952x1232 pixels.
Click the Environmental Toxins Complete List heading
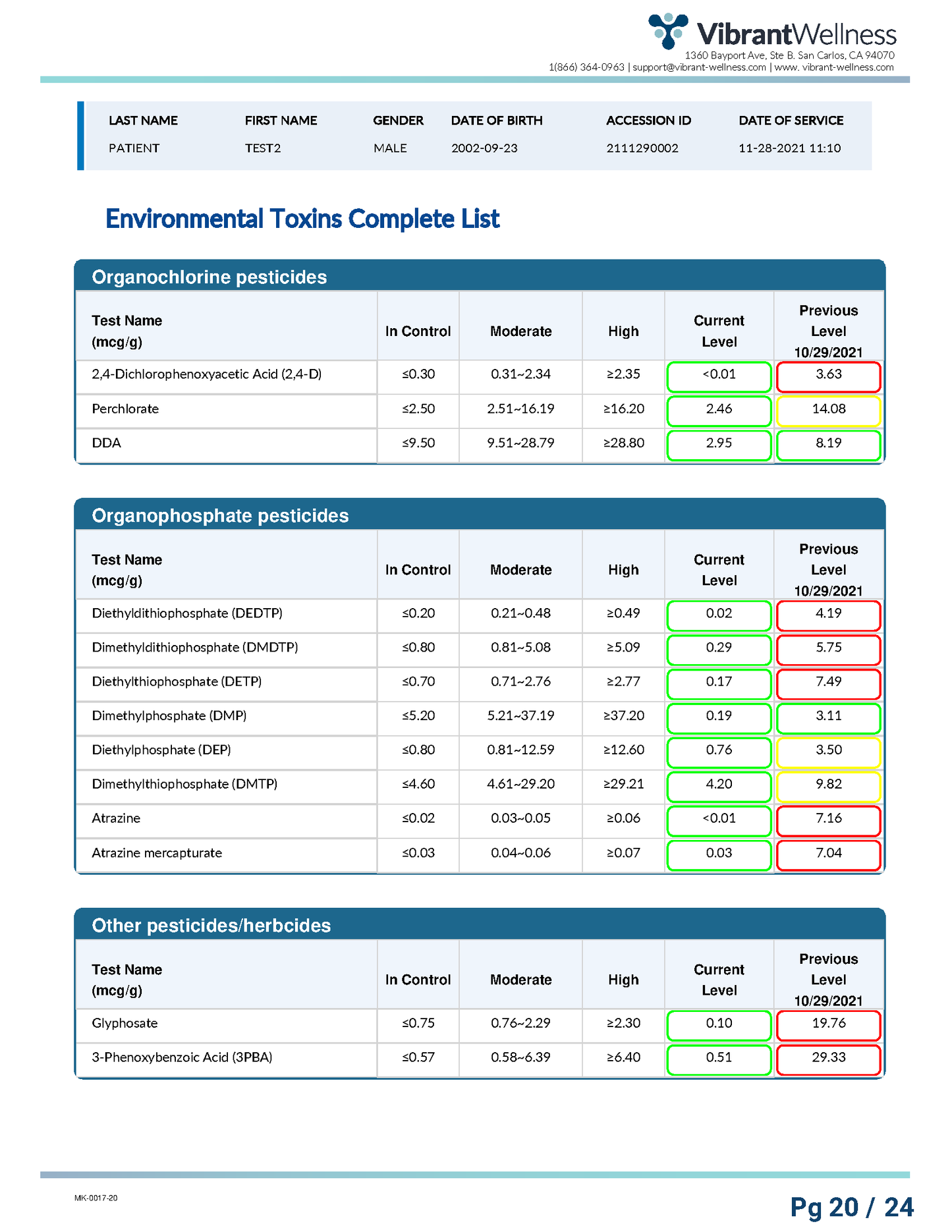(302, 219)
